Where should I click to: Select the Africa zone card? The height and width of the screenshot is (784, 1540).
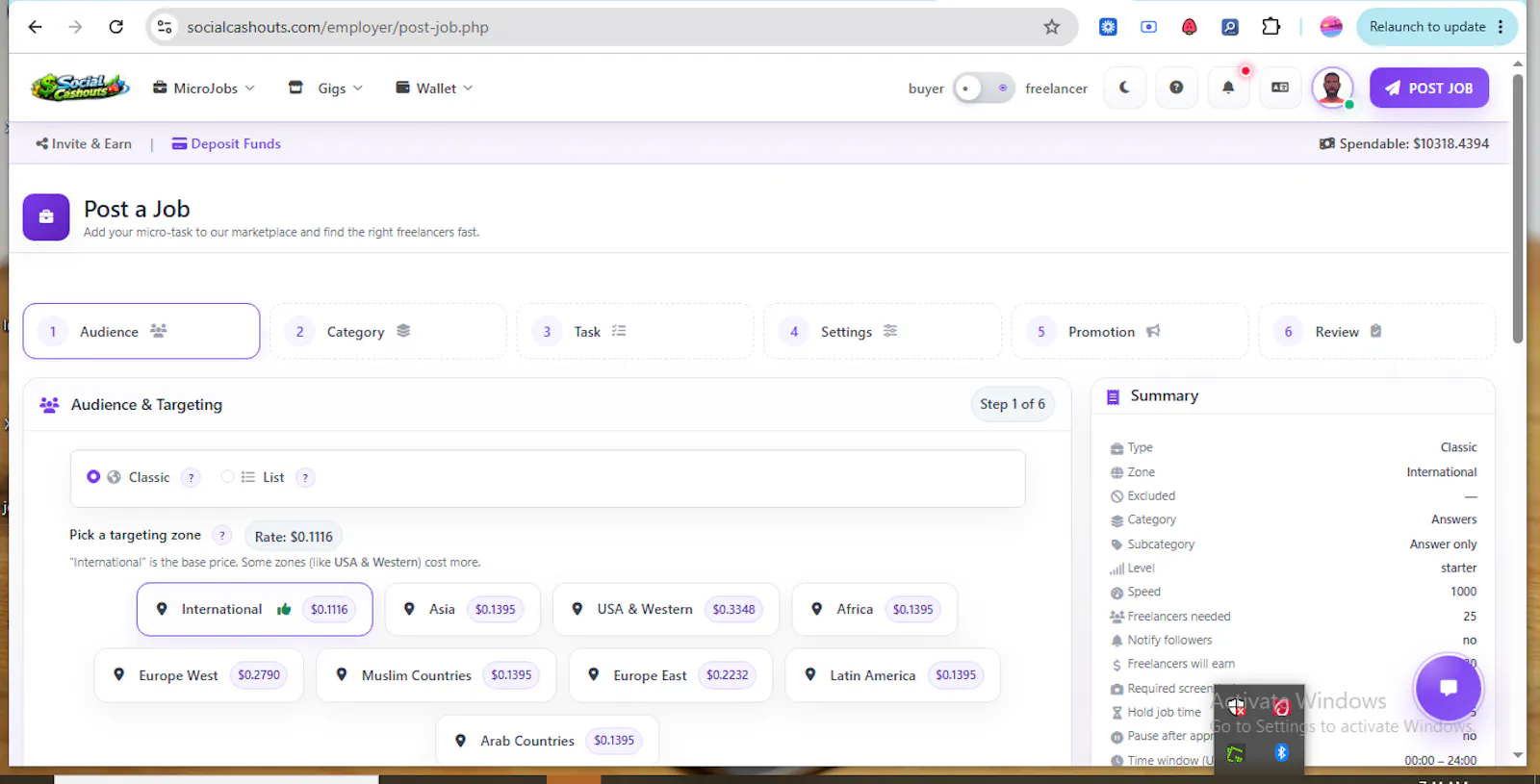coord(875,609)
